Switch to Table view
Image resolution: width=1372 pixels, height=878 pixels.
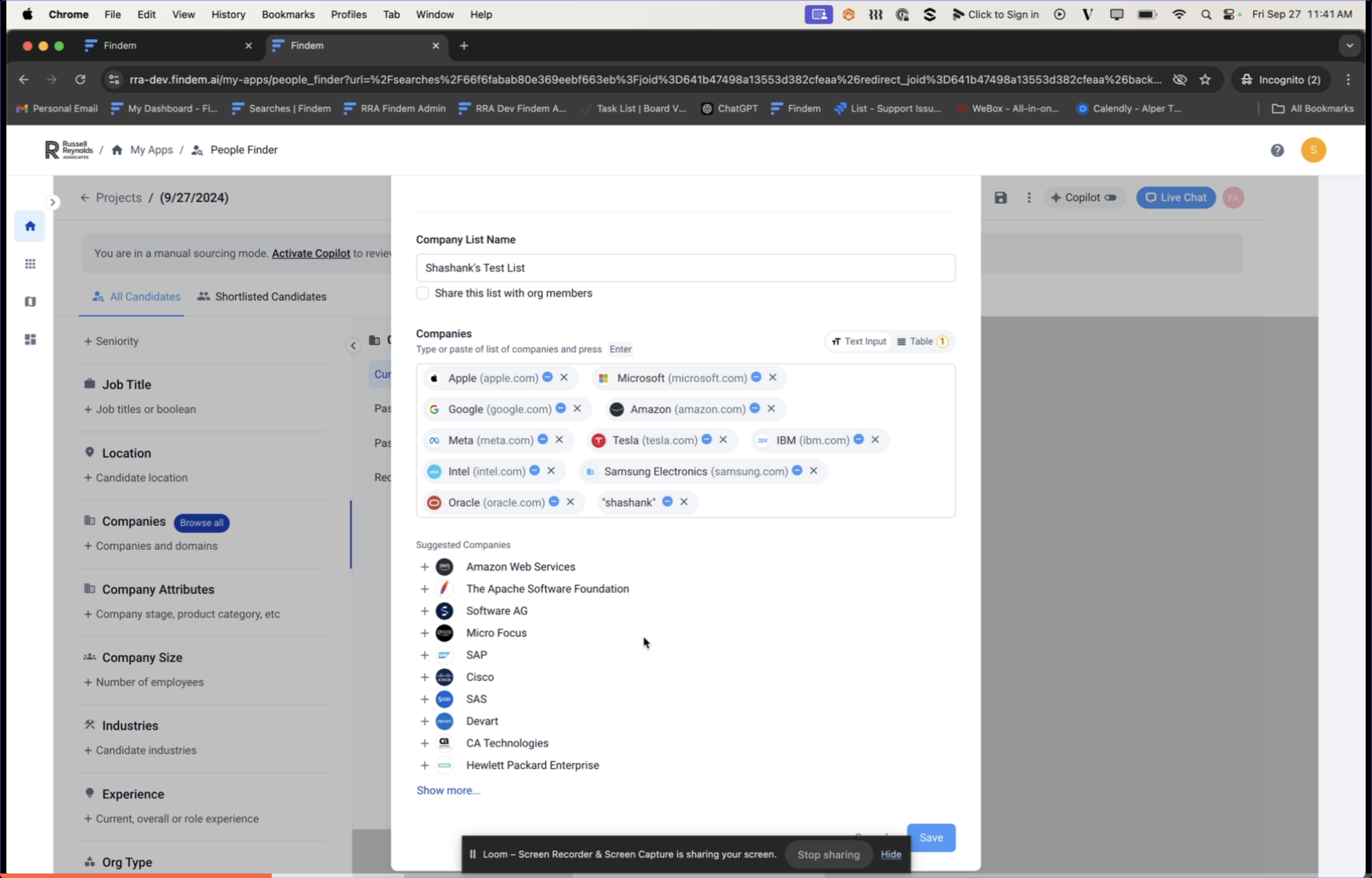[922, 341]
